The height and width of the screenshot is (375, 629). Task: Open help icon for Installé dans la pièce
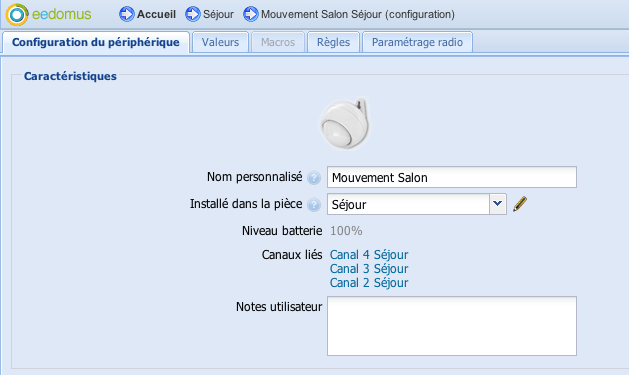[x=314, y=205]
